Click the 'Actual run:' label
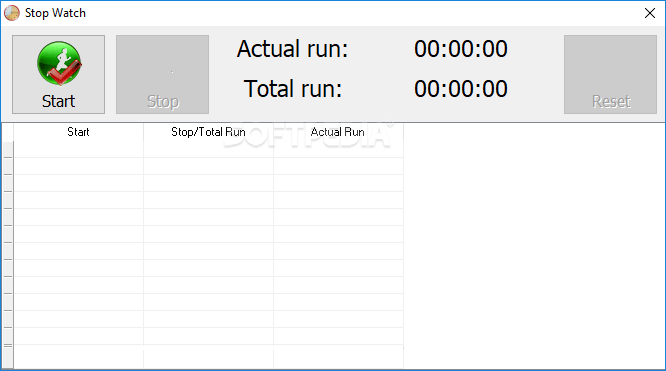This screenshot has width=666, height=371. [293, 49]
